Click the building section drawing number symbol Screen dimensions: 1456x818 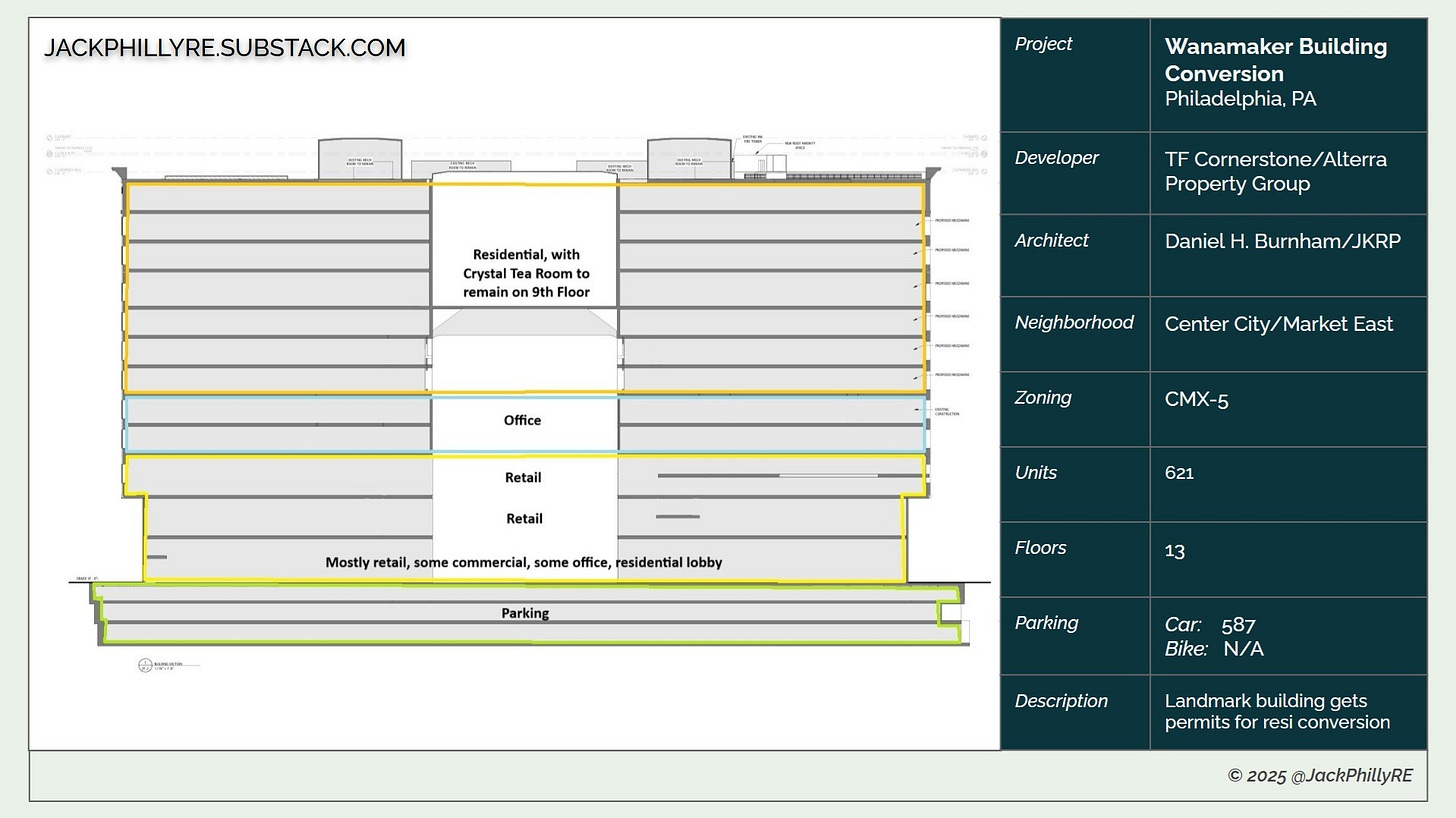[x=145, y=665]
